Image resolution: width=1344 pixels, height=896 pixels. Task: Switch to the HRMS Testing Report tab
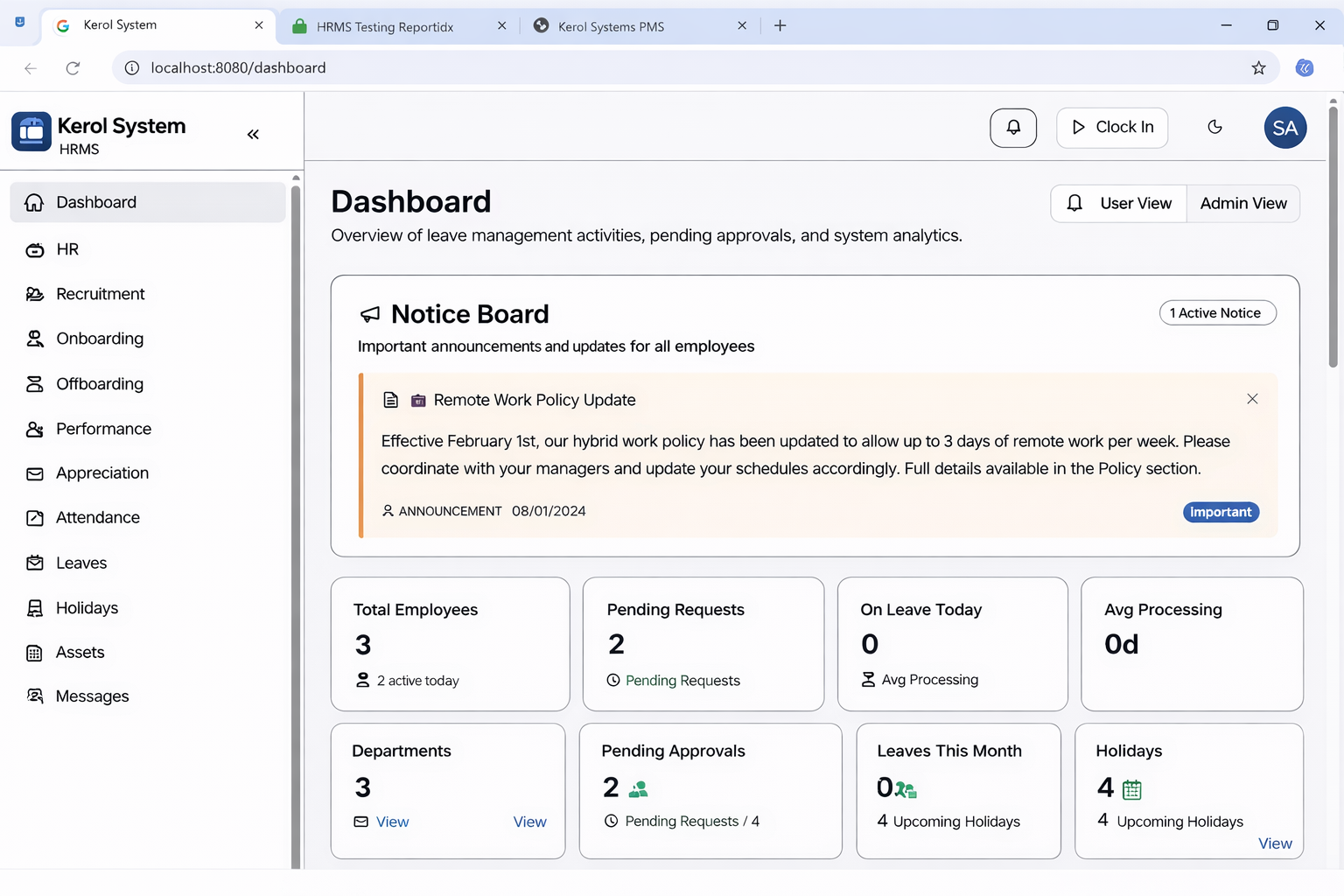385,26
